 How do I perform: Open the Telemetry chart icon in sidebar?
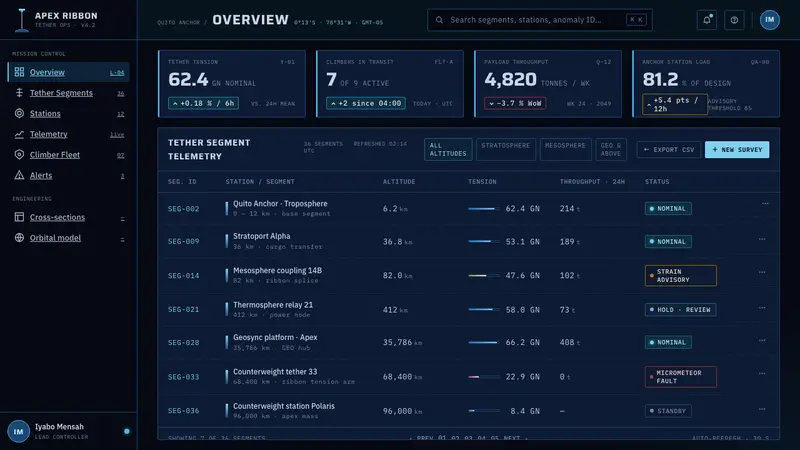point(19,134)
